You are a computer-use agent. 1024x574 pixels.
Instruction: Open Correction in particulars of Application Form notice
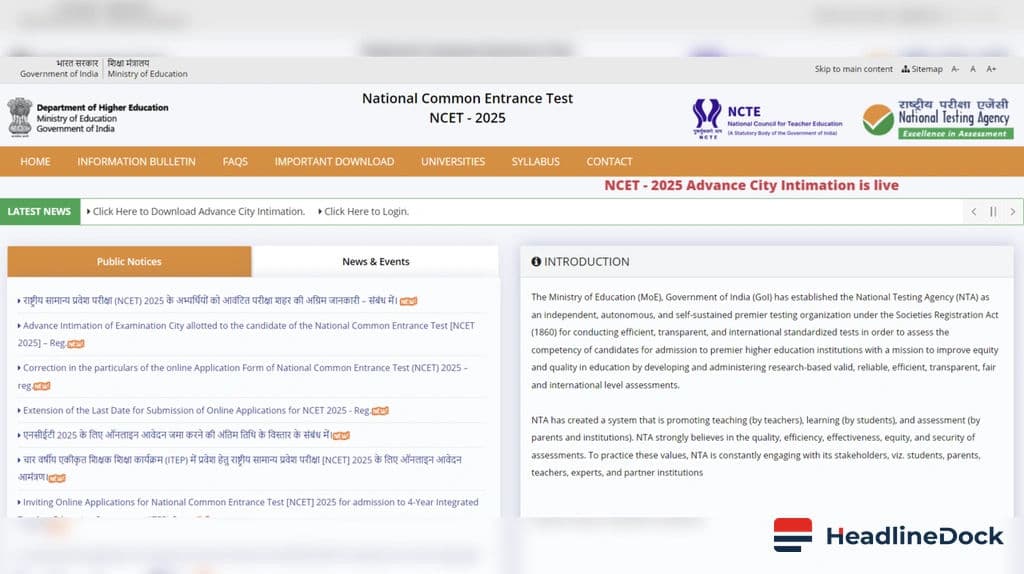[x=242, y=376]
